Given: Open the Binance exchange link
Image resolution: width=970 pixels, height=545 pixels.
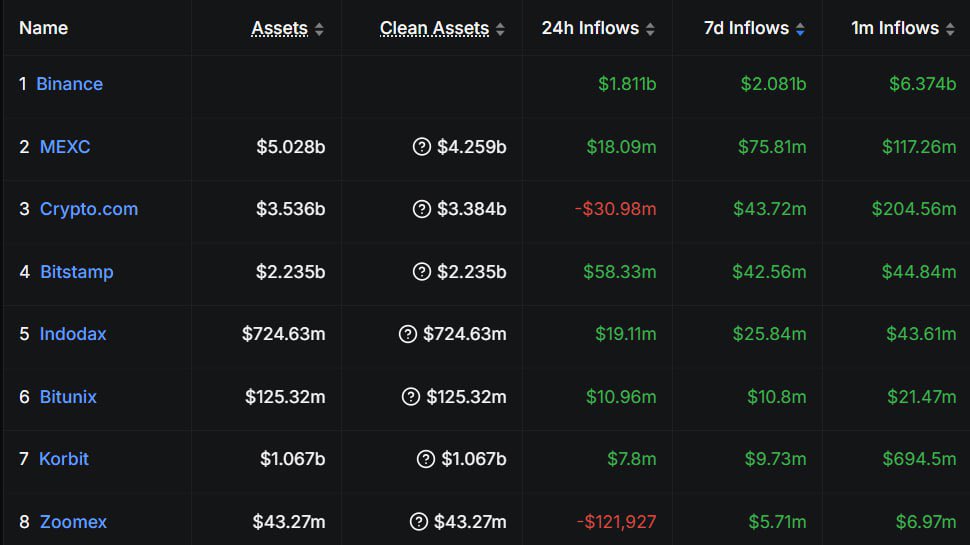Looking at the screenshot, I should click(x=69, y=84).
